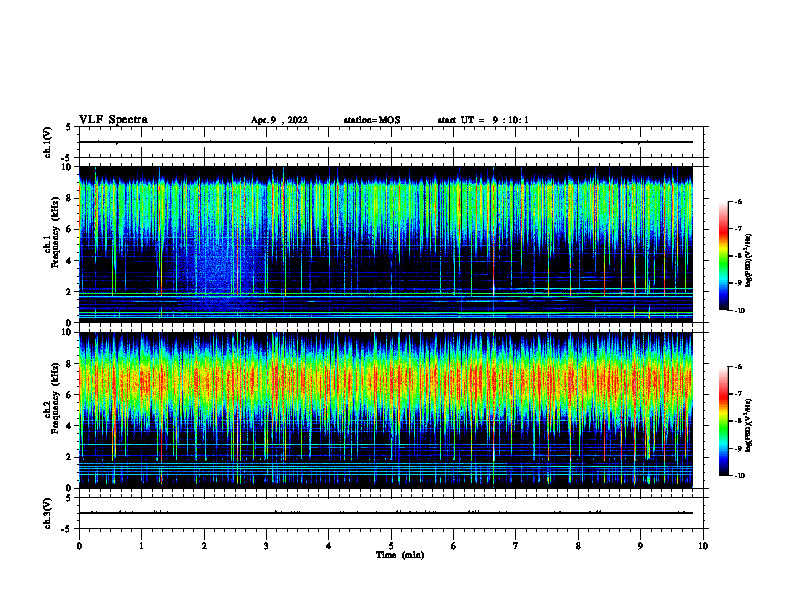
Task: Select the date text "Apr. 9 , 2022"
Action: [279, 120]
